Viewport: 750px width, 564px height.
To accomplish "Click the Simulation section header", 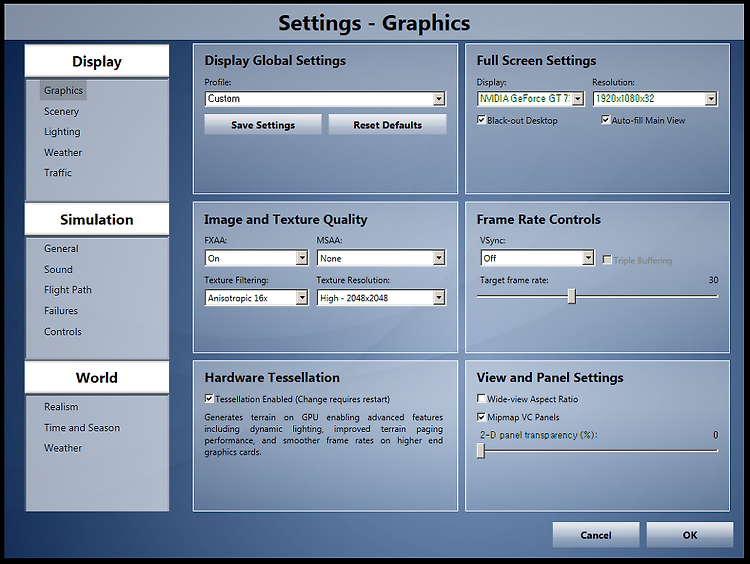I will tap(97, 220).
